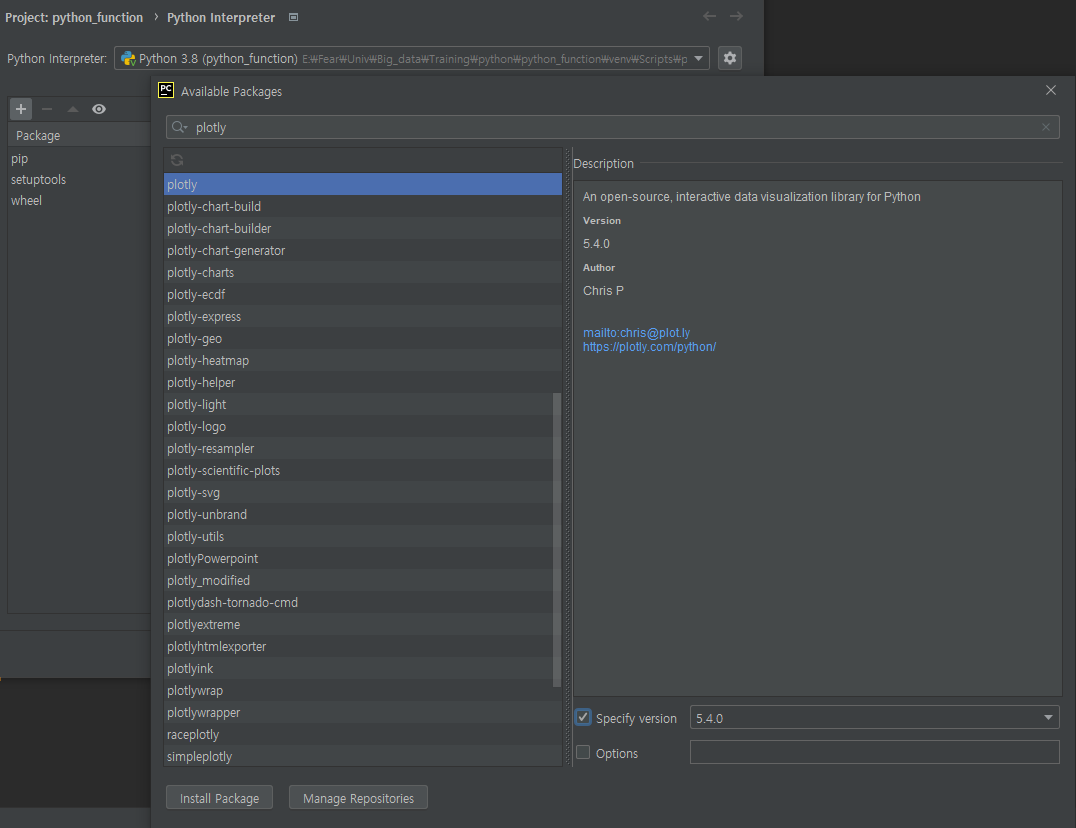Click the forward navigation arrow
The image size is (1076, 828).
[736, 16]
